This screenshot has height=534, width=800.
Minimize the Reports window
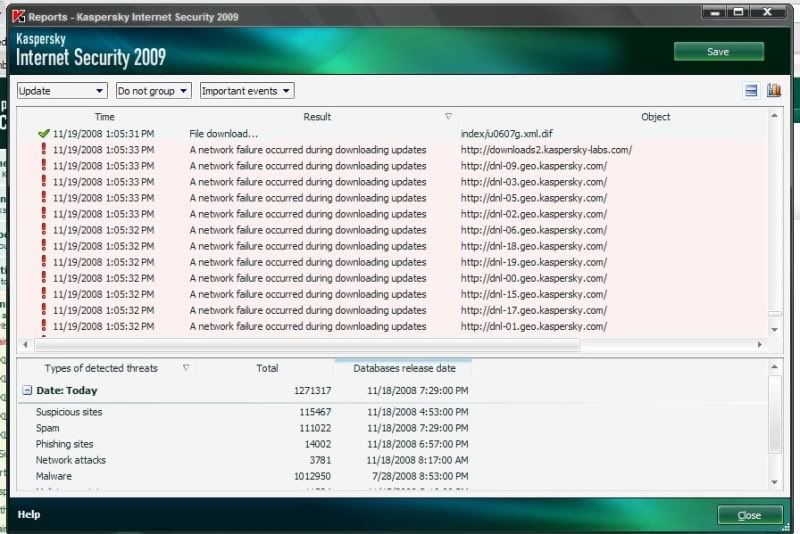point(715,12)
